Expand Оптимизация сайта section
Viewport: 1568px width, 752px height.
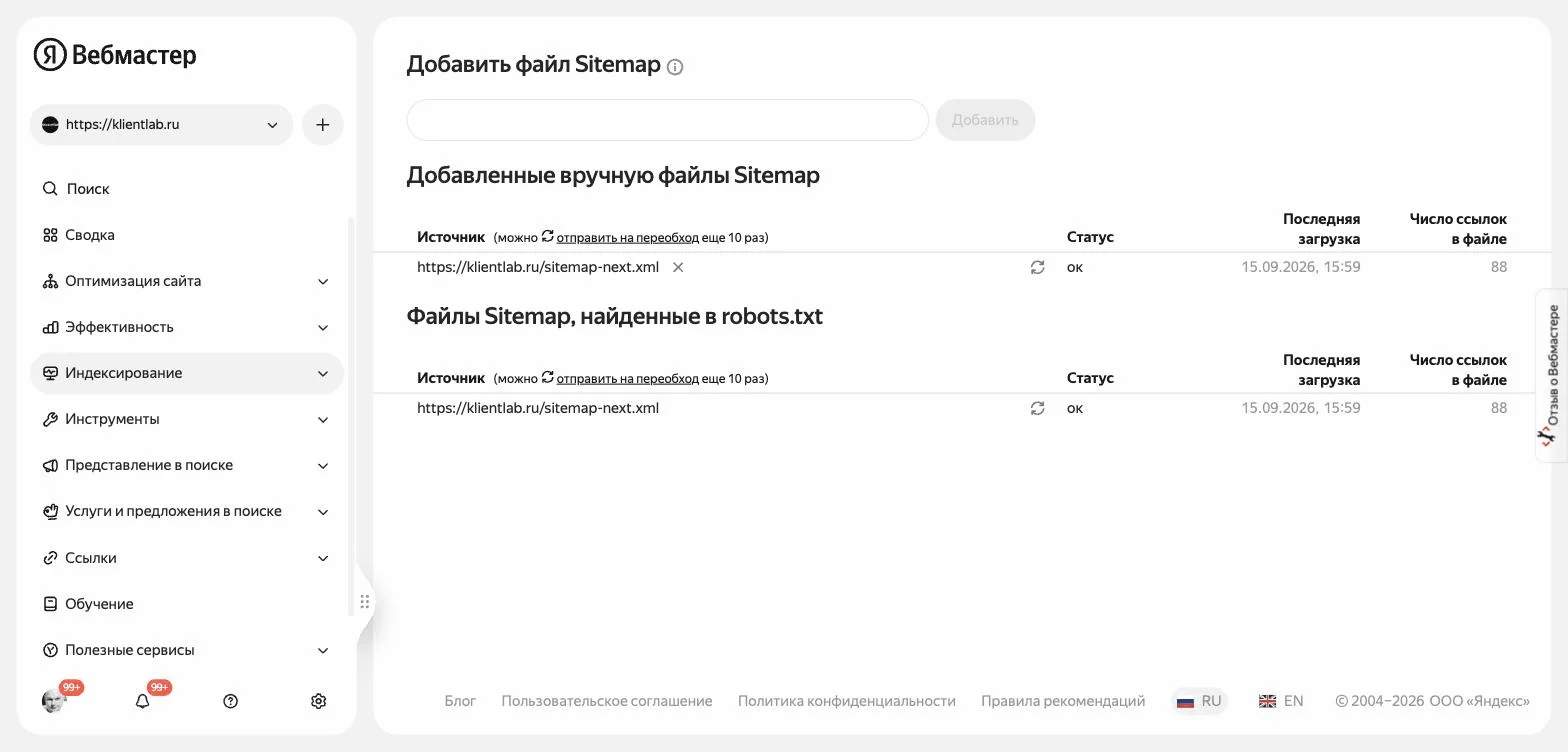187,281
